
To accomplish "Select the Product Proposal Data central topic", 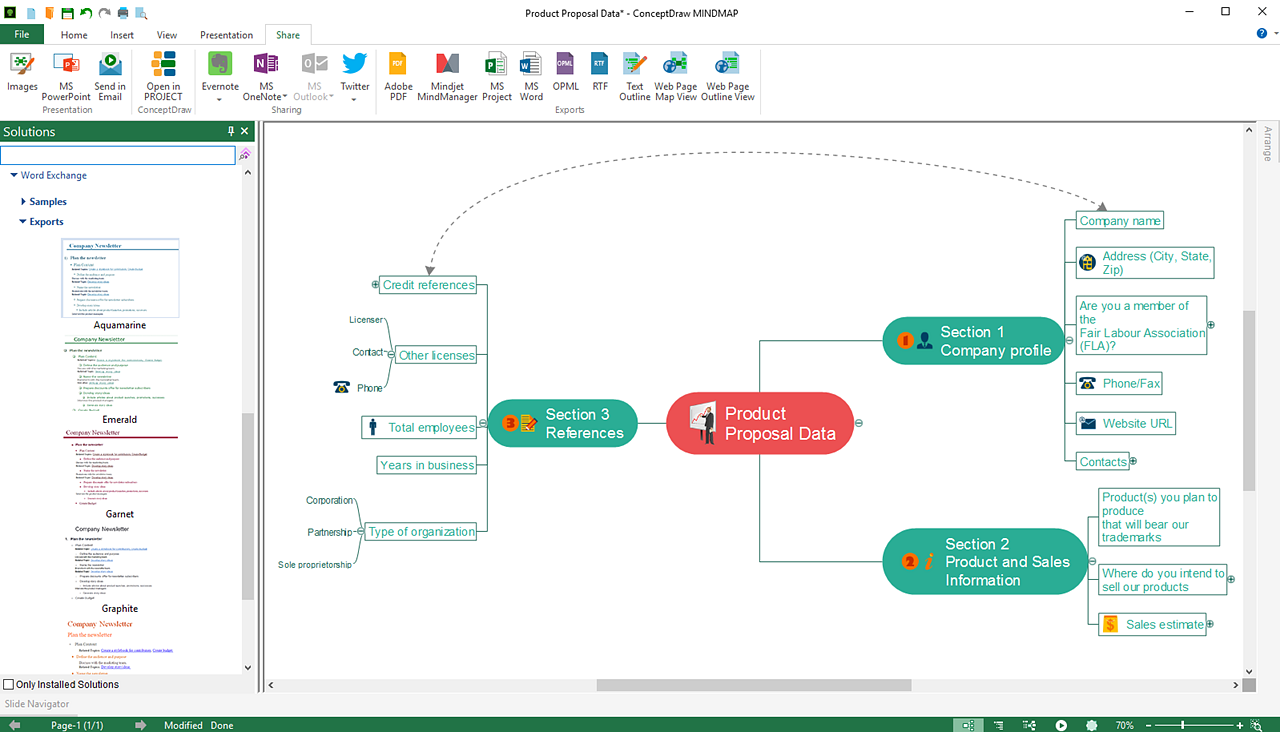I will tap(760, 423).
